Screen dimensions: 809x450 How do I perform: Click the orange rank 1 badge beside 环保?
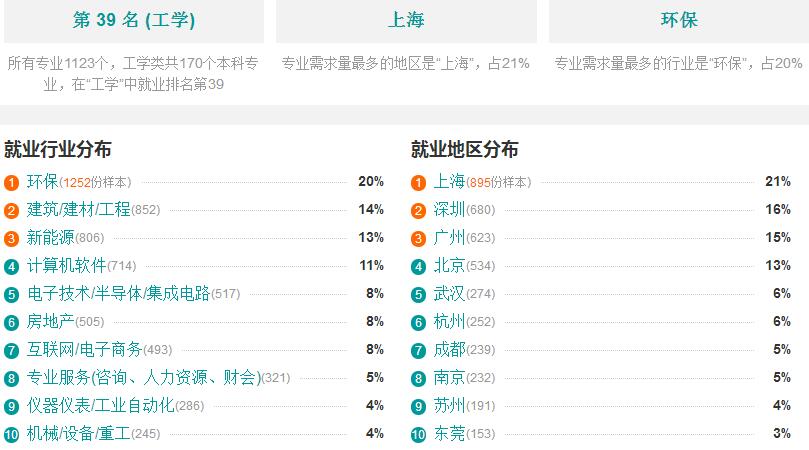tap(11, 183)
